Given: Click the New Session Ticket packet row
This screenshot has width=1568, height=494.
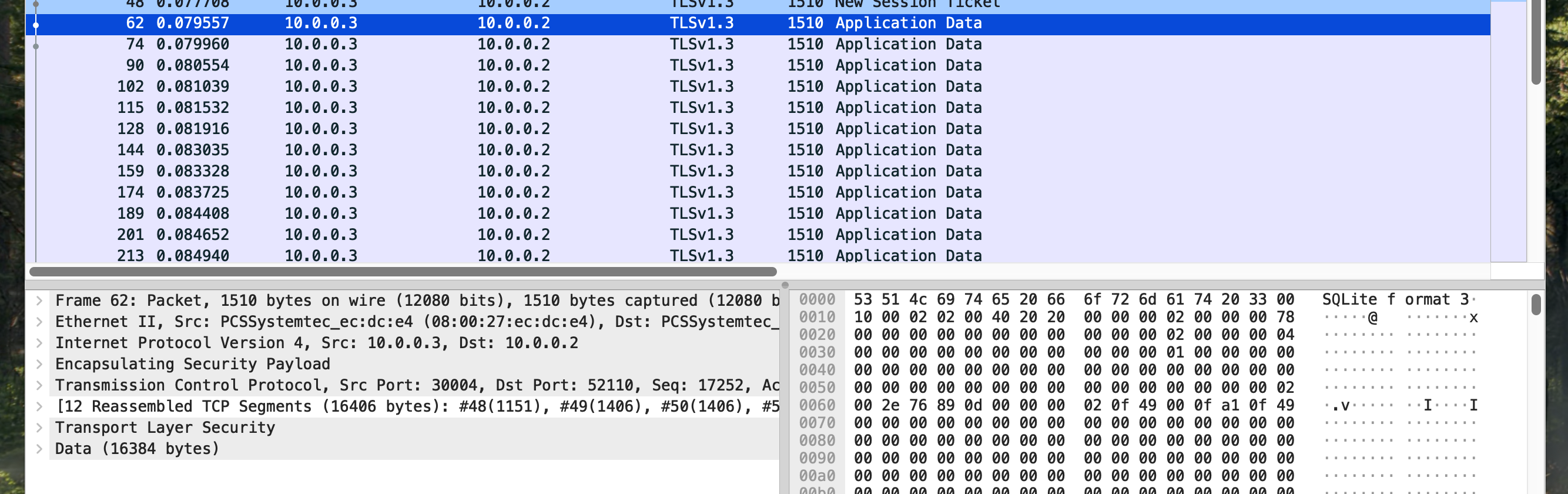Looking at the screenshot, I should 758,6.
